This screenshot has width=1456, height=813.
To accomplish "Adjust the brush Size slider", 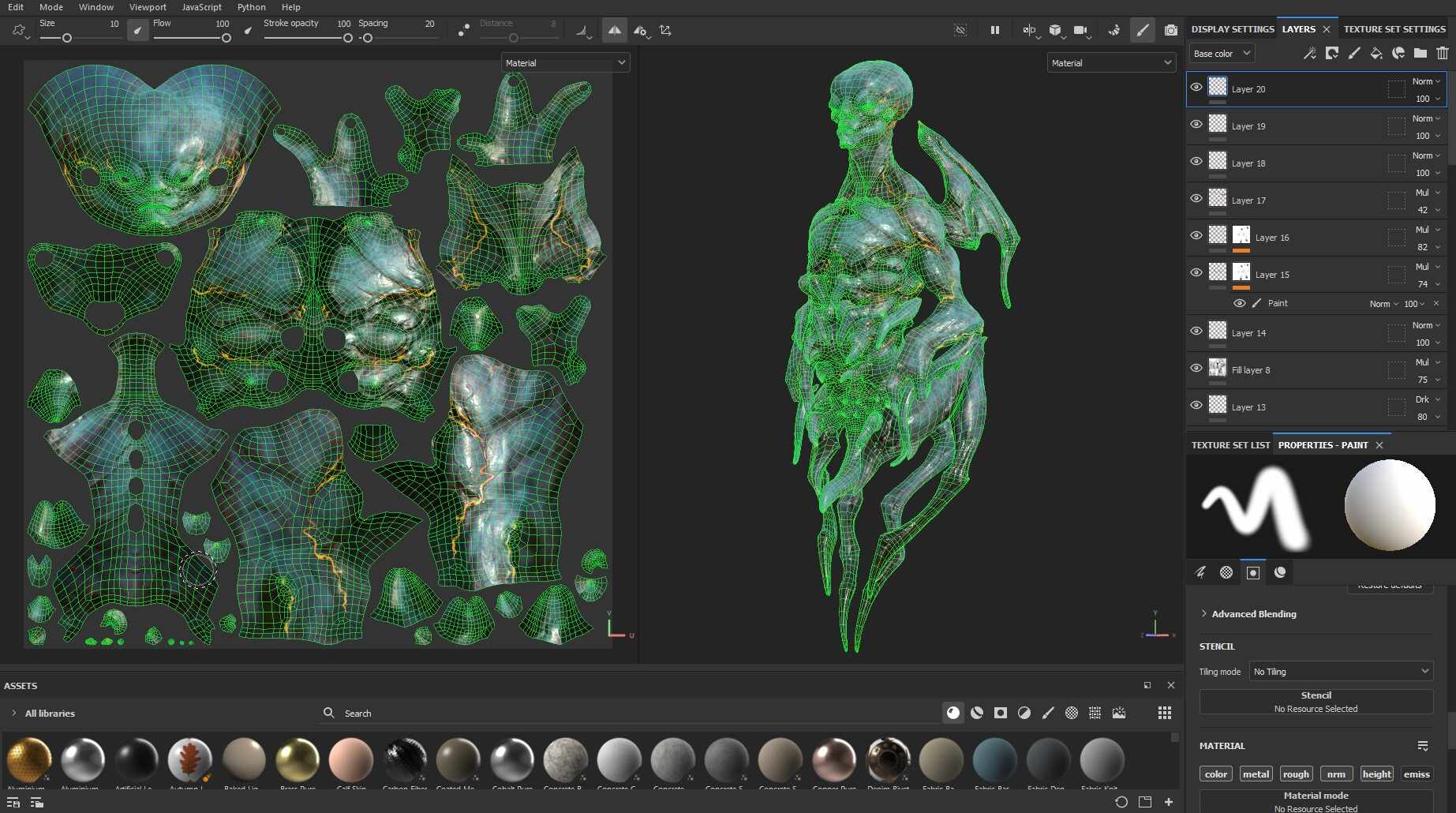I will coord(80,38).
